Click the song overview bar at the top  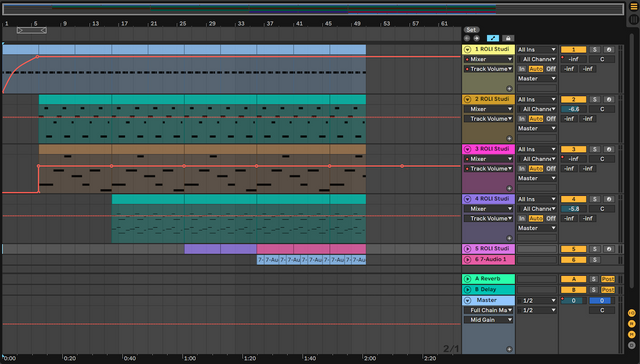pos(313,9)
